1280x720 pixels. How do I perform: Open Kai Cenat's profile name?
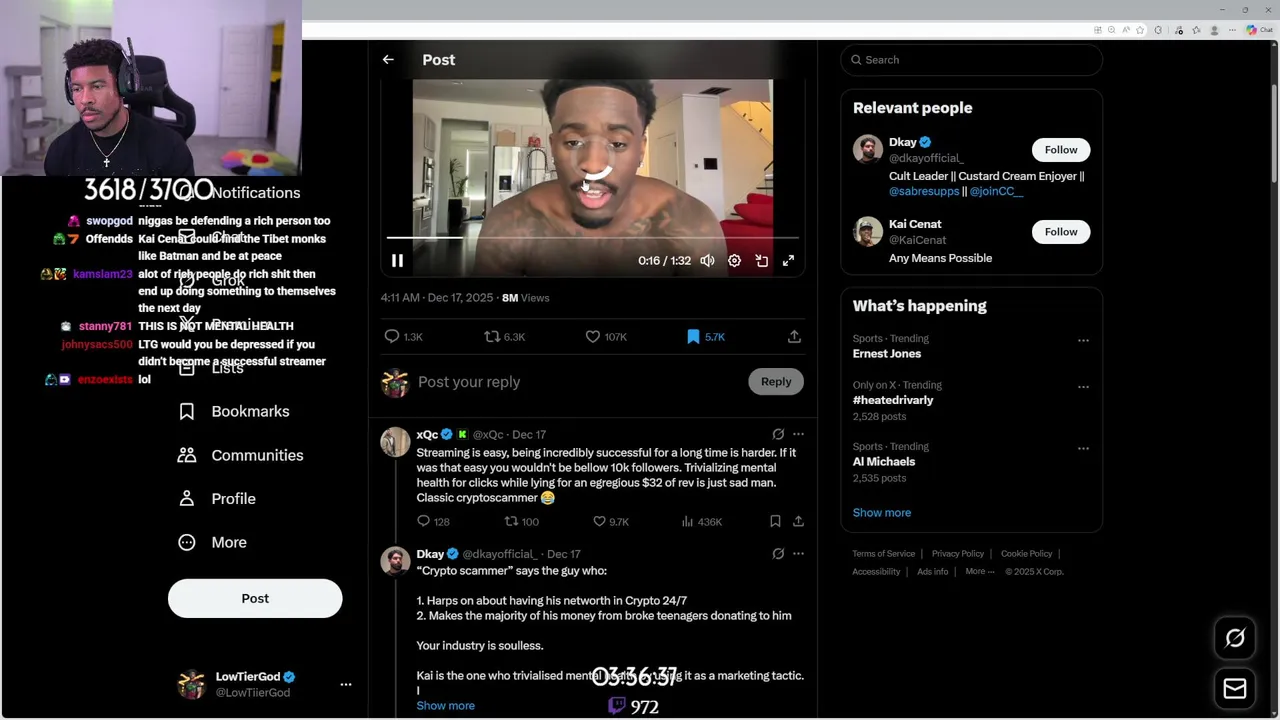(915, 224)
